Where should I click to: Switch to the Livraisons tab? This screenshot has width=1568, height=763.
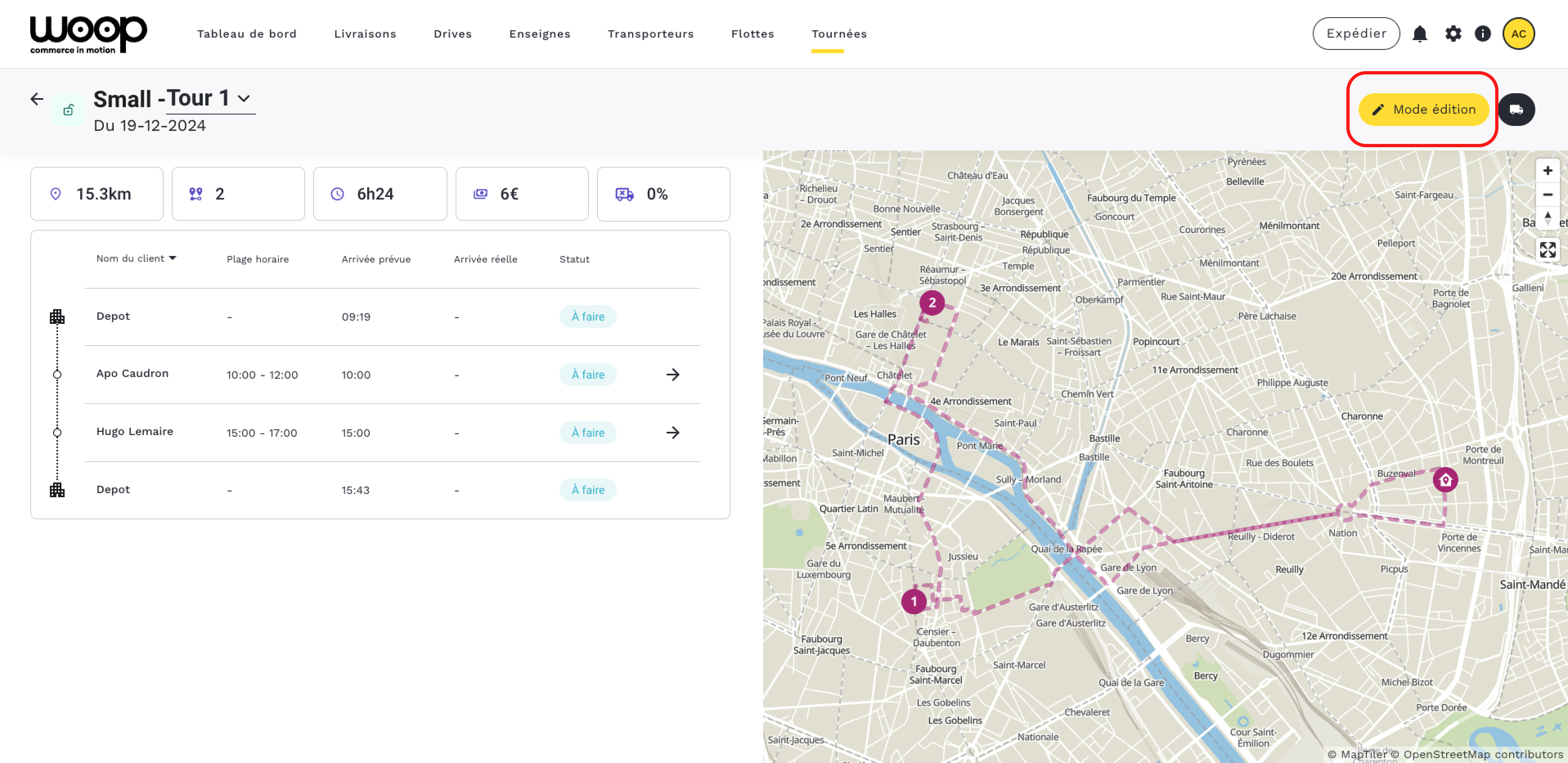tap(365, 34)
